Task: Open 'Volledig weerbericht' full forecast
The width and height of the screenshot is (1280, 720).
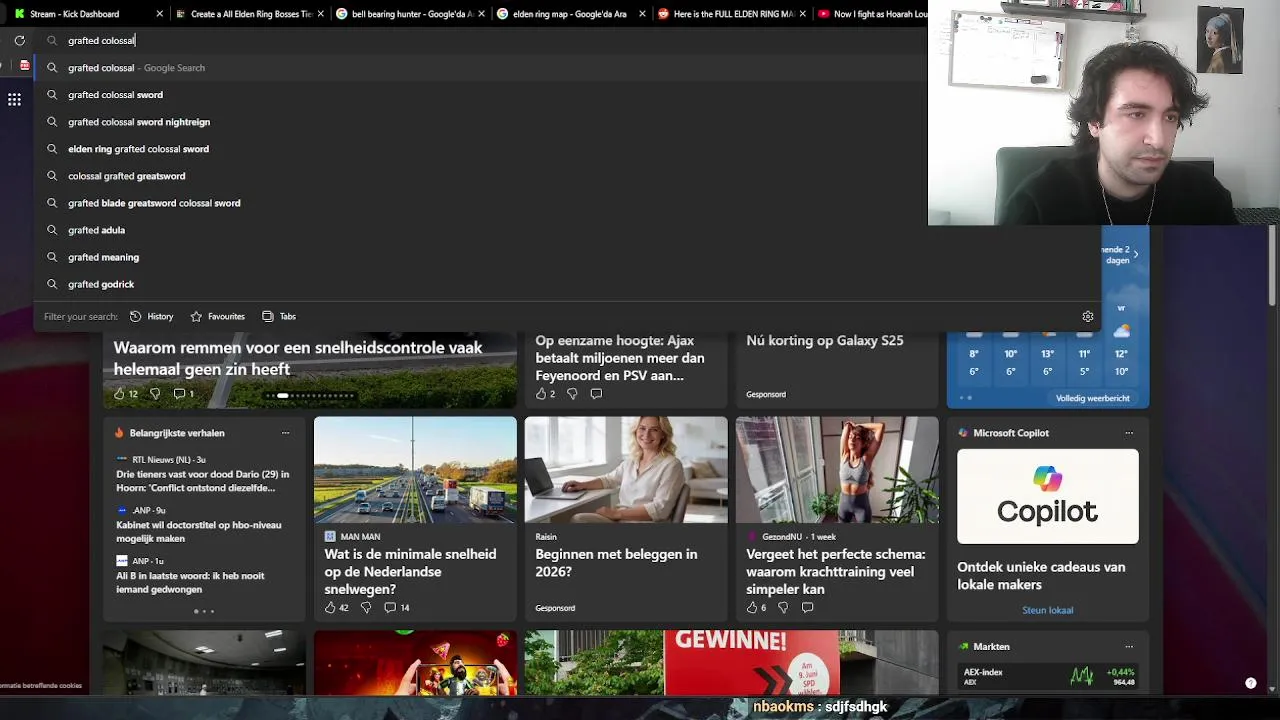Action: click(1093, 398)
